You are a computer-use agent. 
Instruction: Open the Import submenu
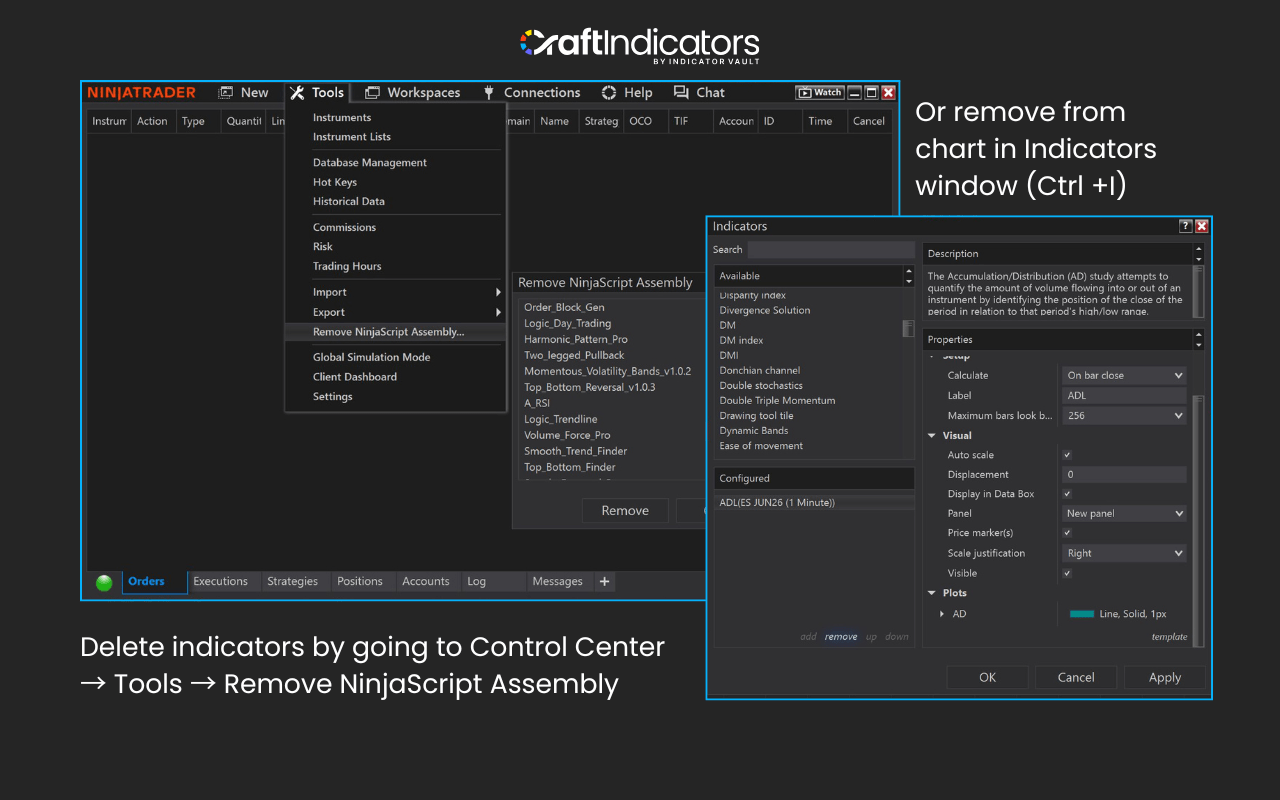tap(394, 292)
